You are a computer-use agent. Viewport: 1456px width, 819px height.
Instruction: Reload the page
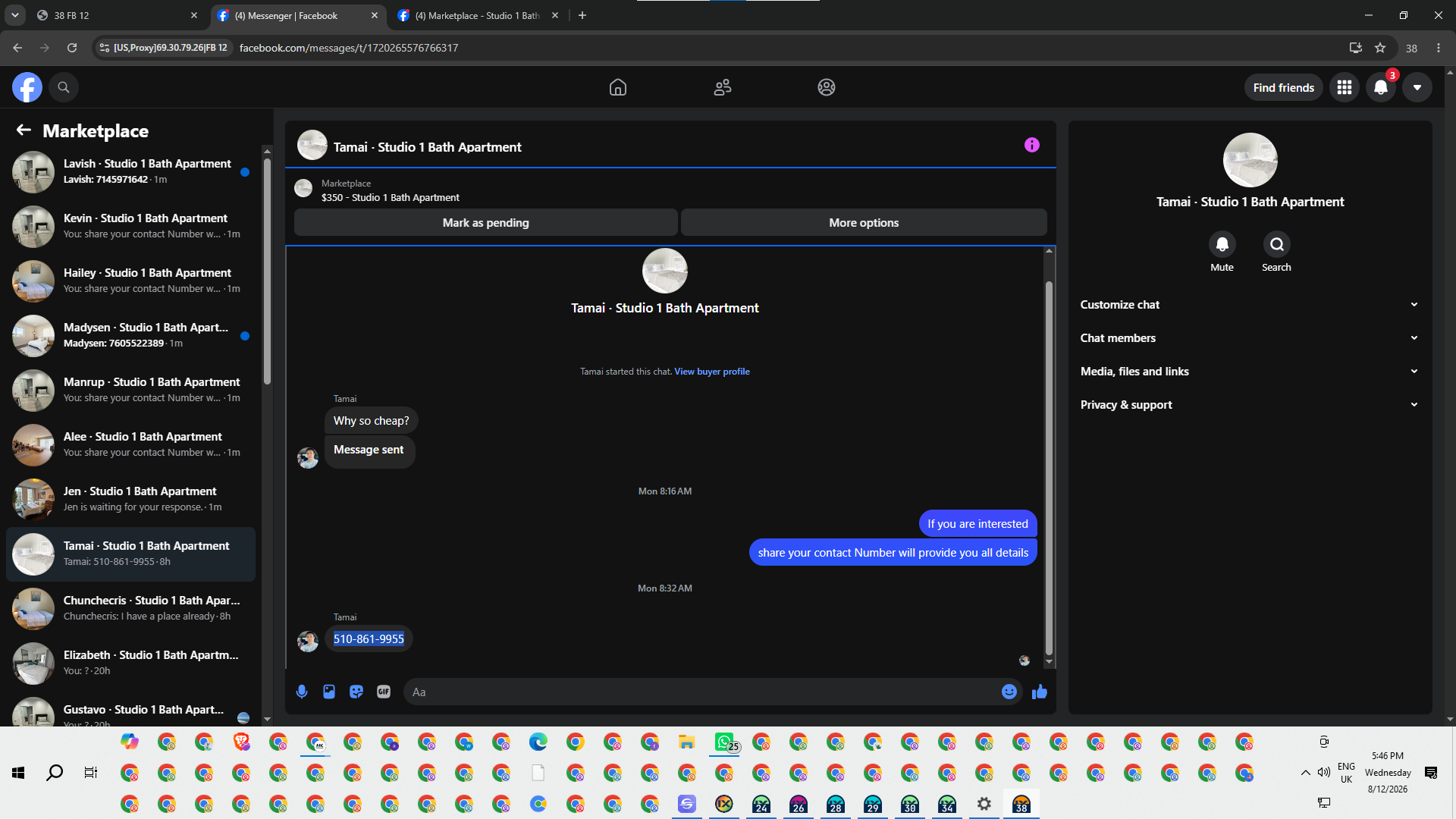(x=72, y=48)
